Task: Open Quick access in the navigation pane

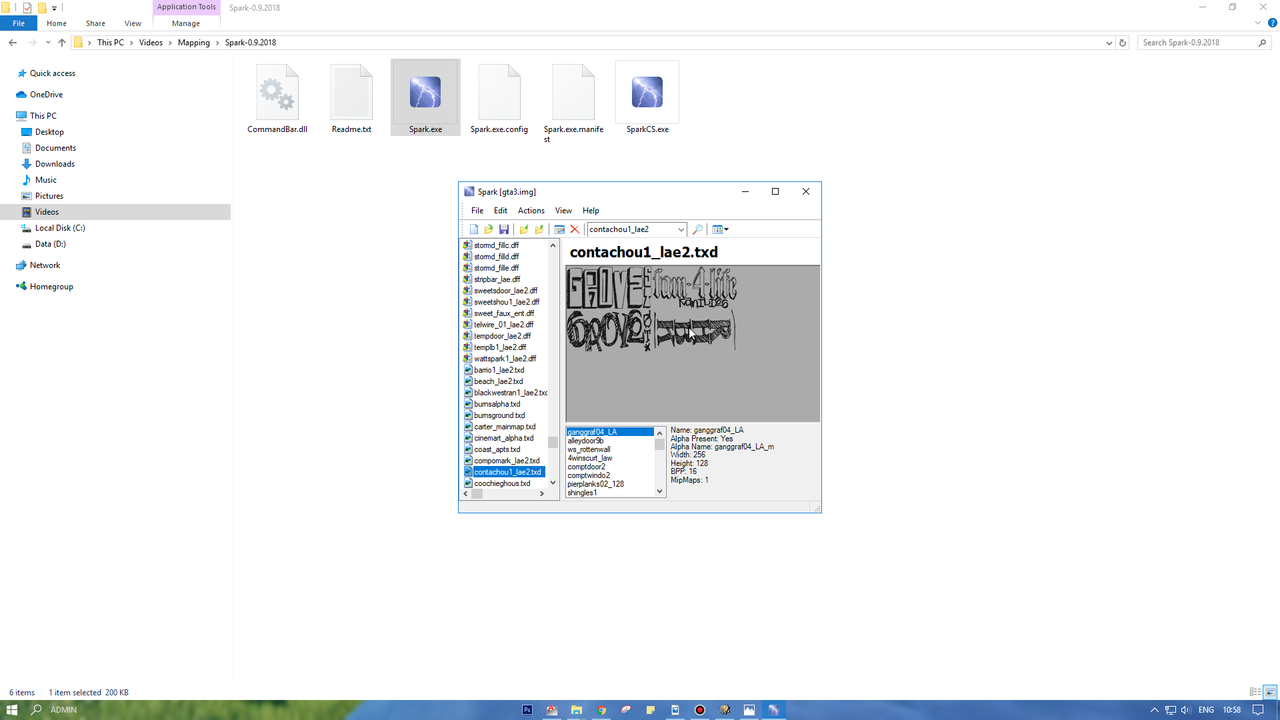Action: tap(52, 73)
